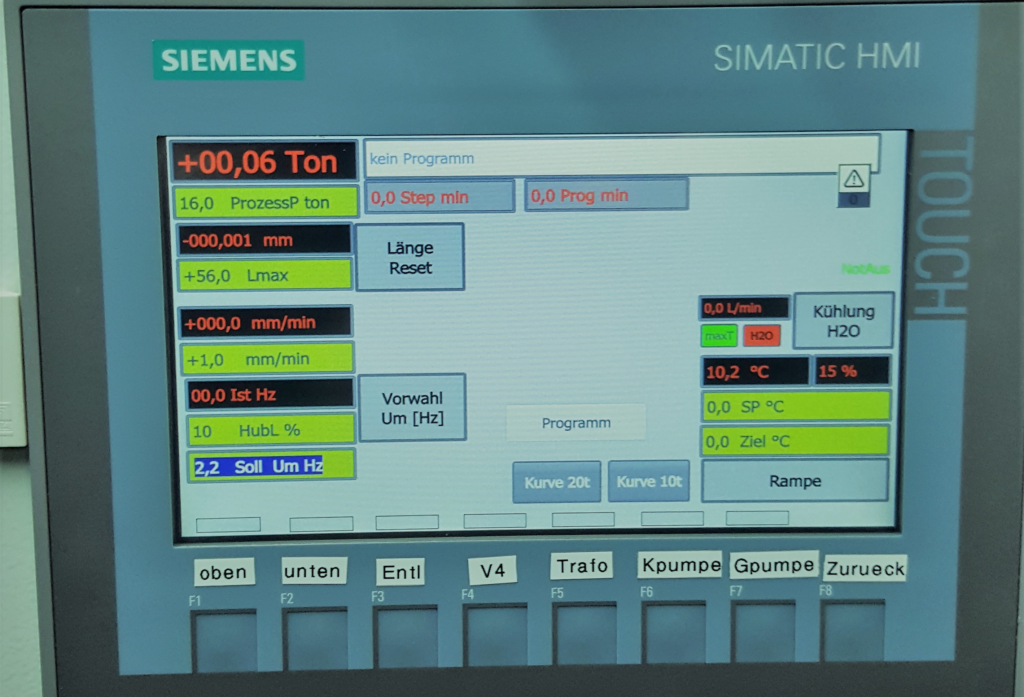The image size is (1024, 697).
Task: Open the Programm selector
Action: [576, 423]
